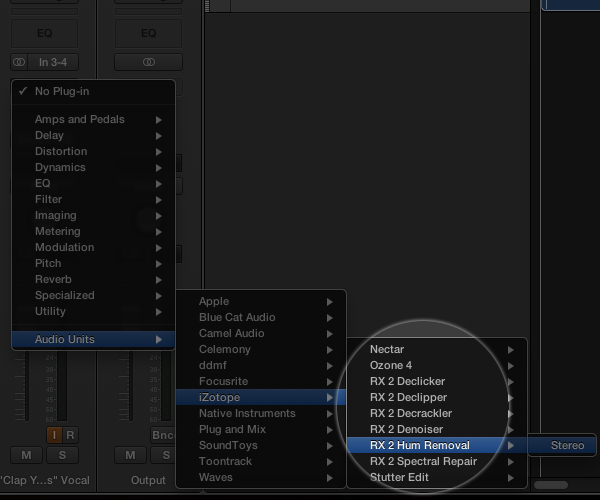Mute the Vocal channel strip
The image size is (600, 500).
point(26,455)
